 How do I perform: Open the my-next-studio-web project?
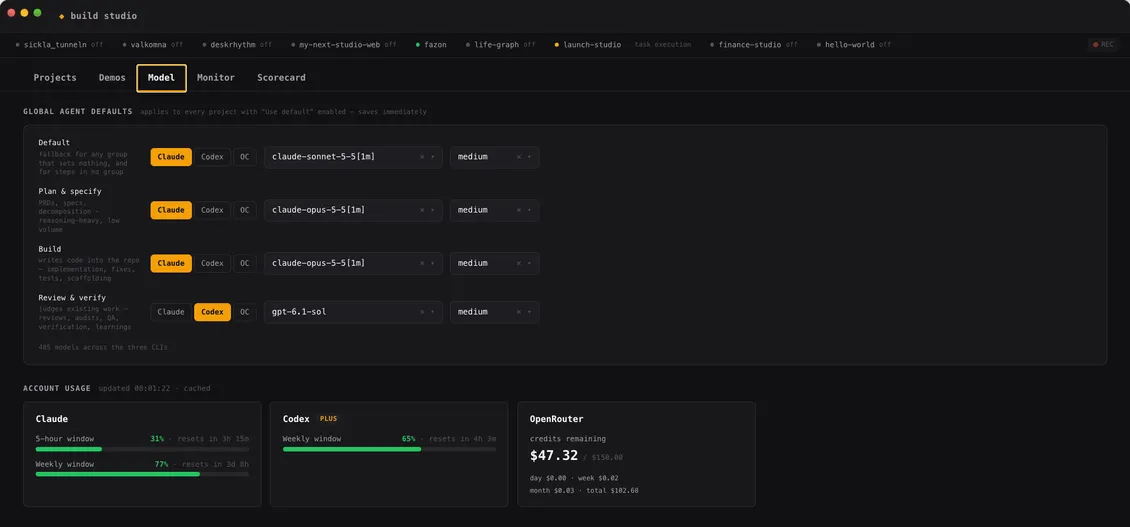click(343, 45)
